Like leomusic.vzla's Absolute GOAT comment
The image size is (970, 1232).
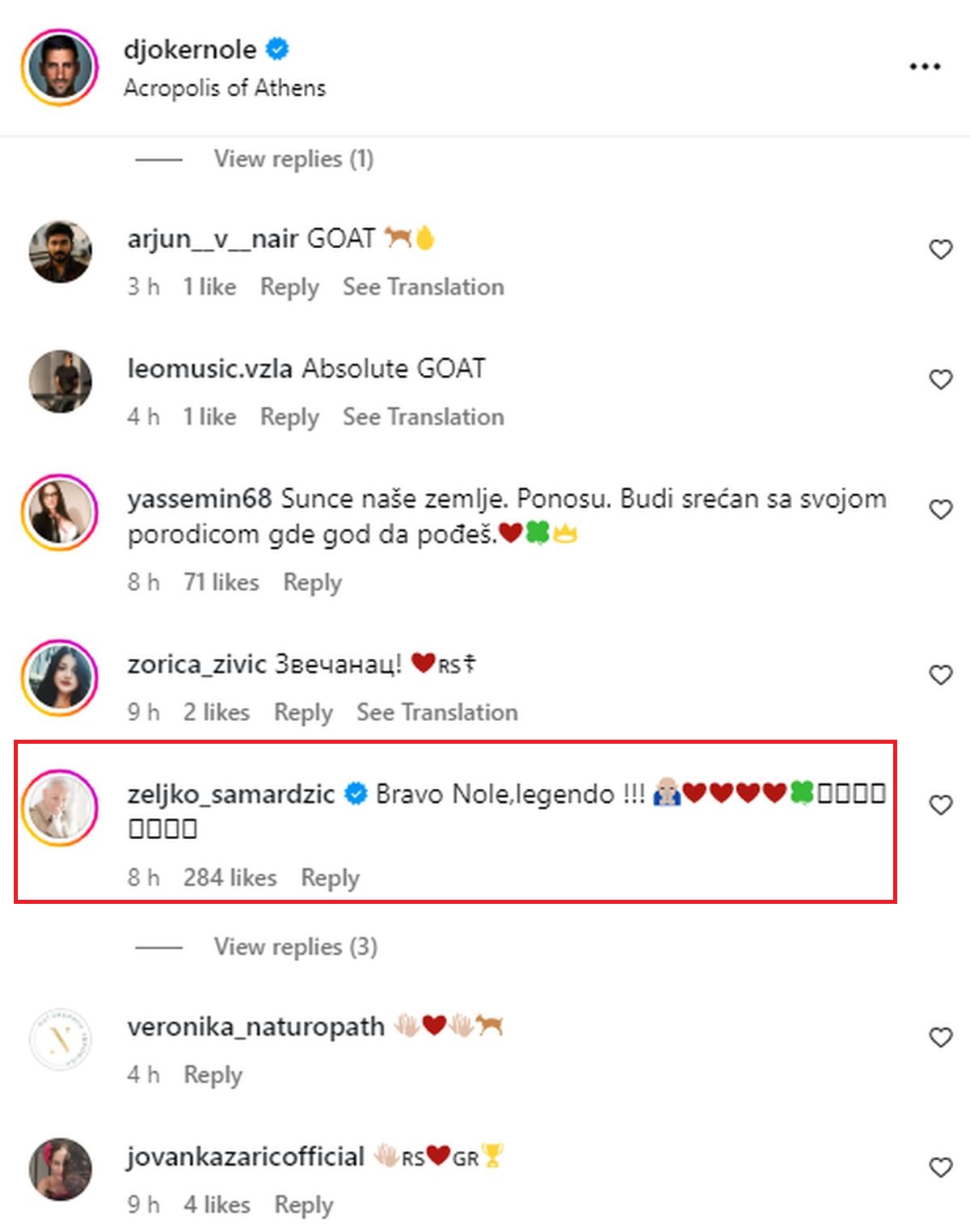(940, 379)
